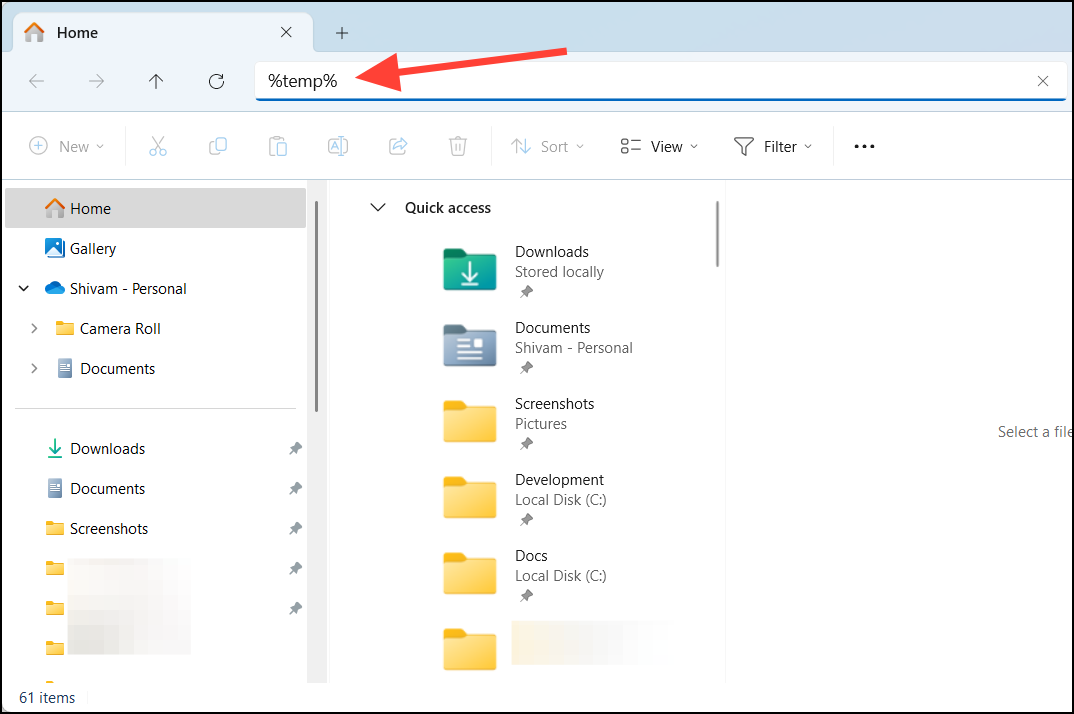Click the Delete icon
Screen dimensions: 1074x714
click(x=458, y=146)
